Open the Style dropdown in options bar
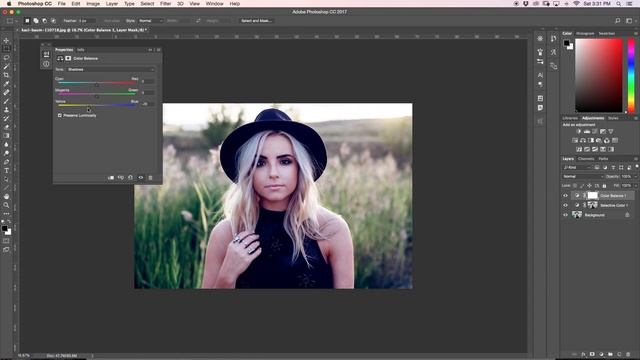 pos(150,20)
